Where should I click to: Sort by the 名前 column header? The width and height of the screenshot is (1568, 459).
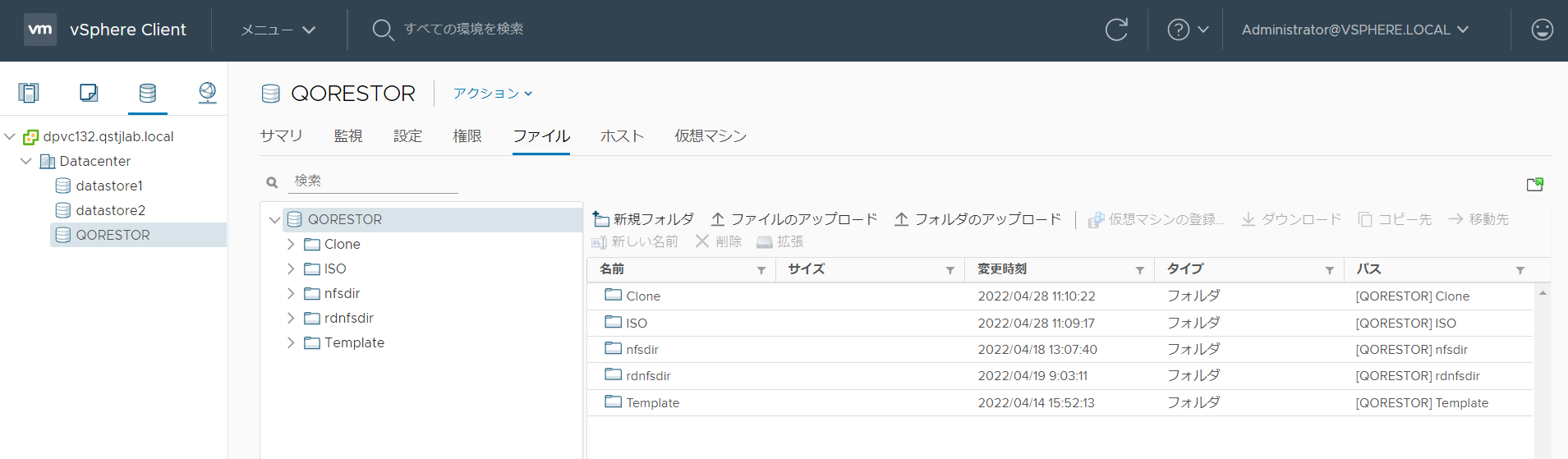pos(612,269)
